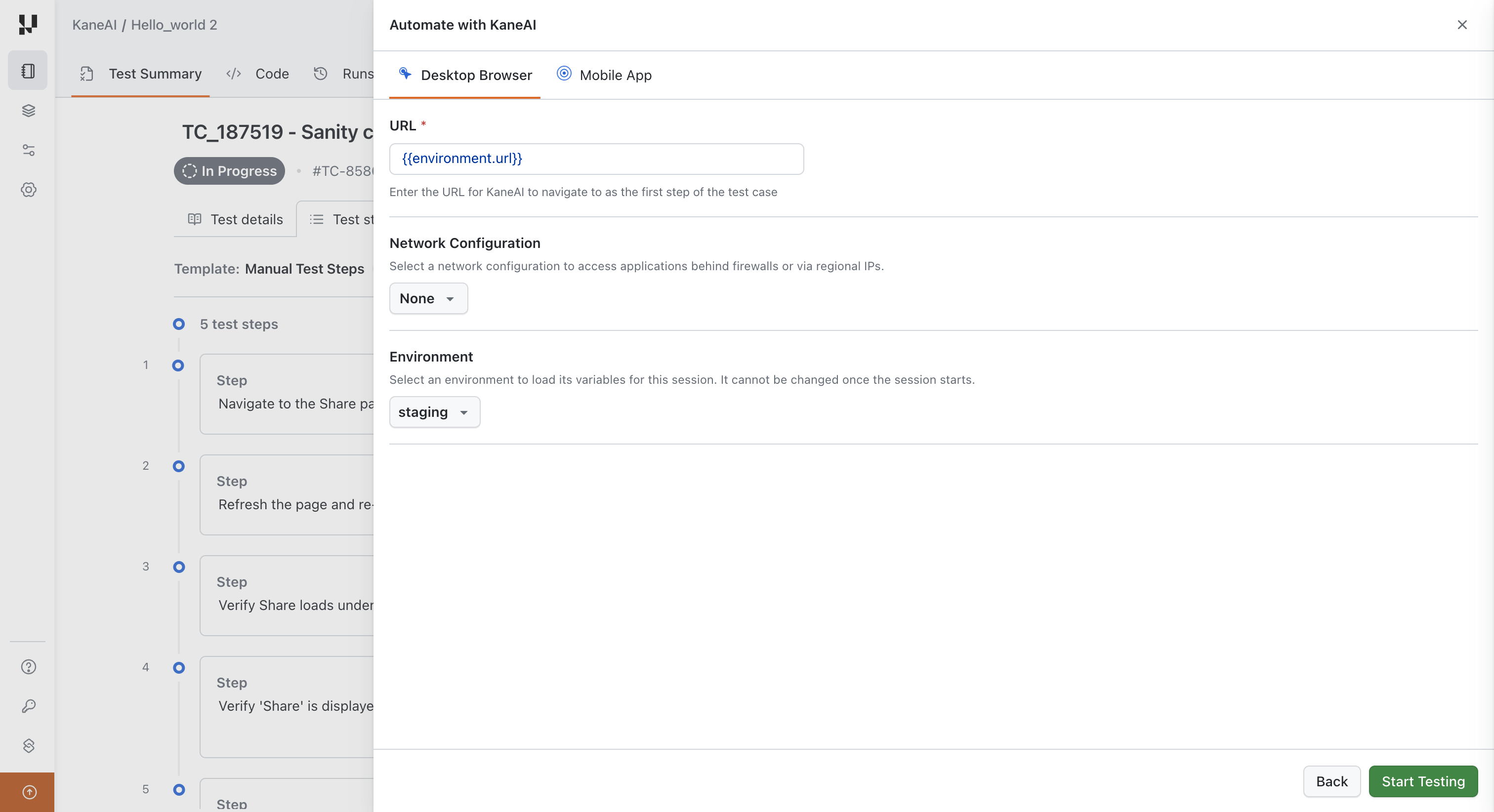Screen dimensions: 1494x812
Task: Open the help question mark icon
Action: pyautogui.click(x=29, y=667)
